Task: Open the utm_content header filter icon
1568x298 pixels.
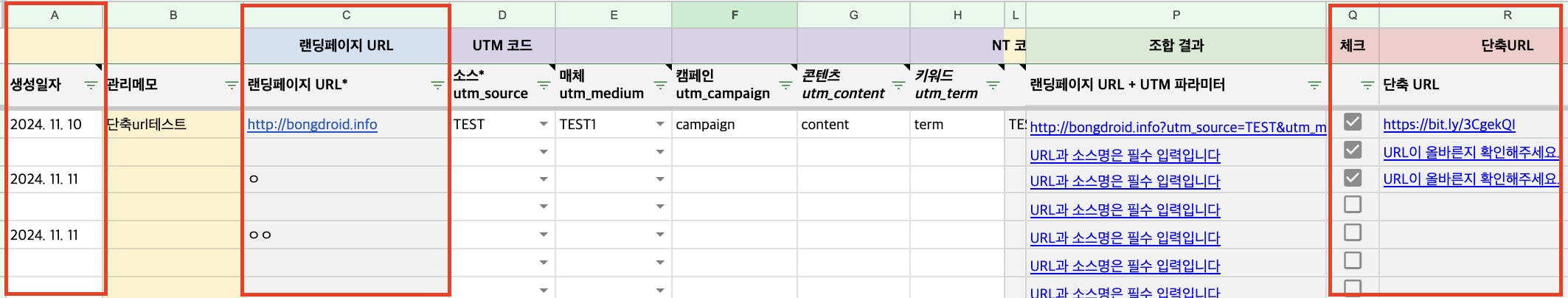Action: point(898,86)
